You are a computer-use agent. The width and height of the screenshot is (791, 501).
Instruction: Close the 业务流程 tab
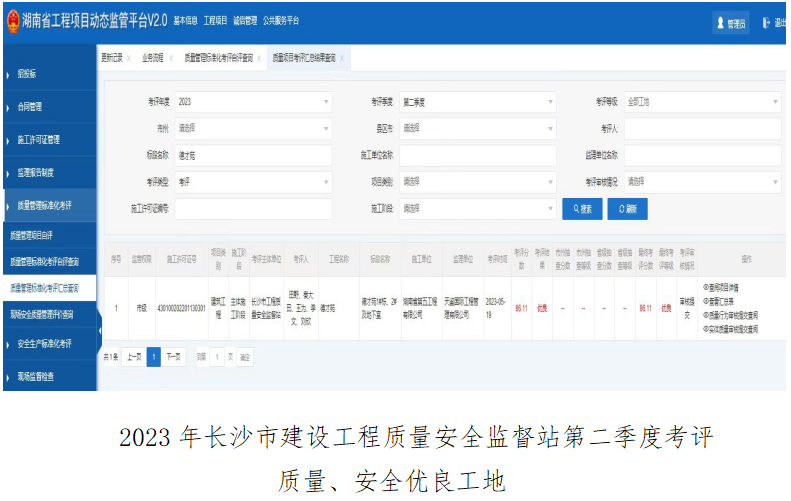click(x=171, y=59)
